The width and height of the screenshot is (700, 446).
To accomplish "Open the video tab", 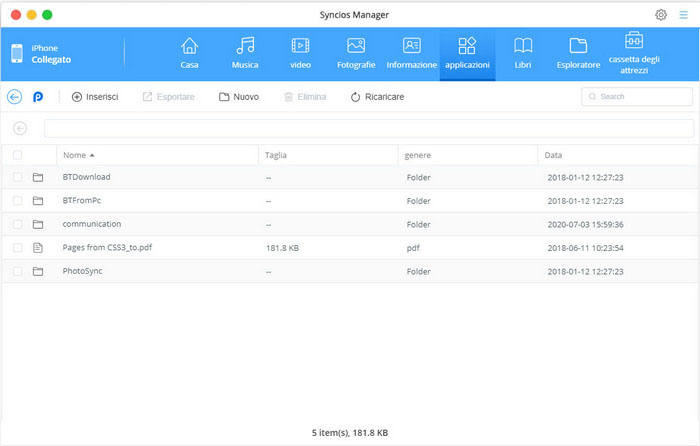I will click(x=300, y=54).
